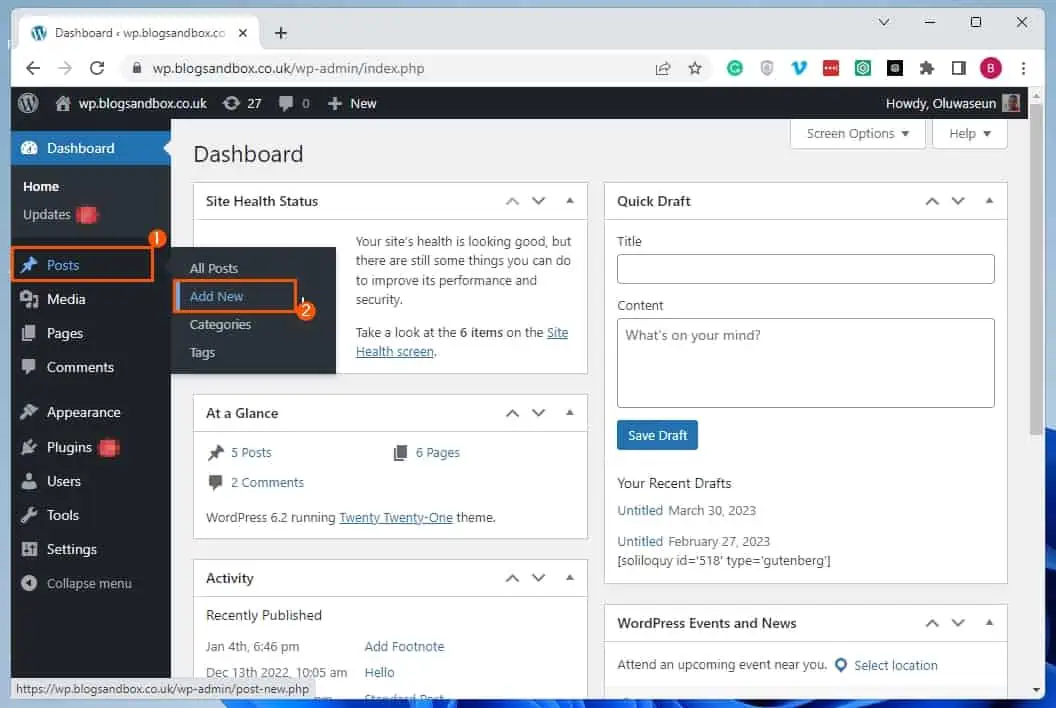Click the Save Draft button
Viewport: 1056px width, 708px height.
(657, 435)
